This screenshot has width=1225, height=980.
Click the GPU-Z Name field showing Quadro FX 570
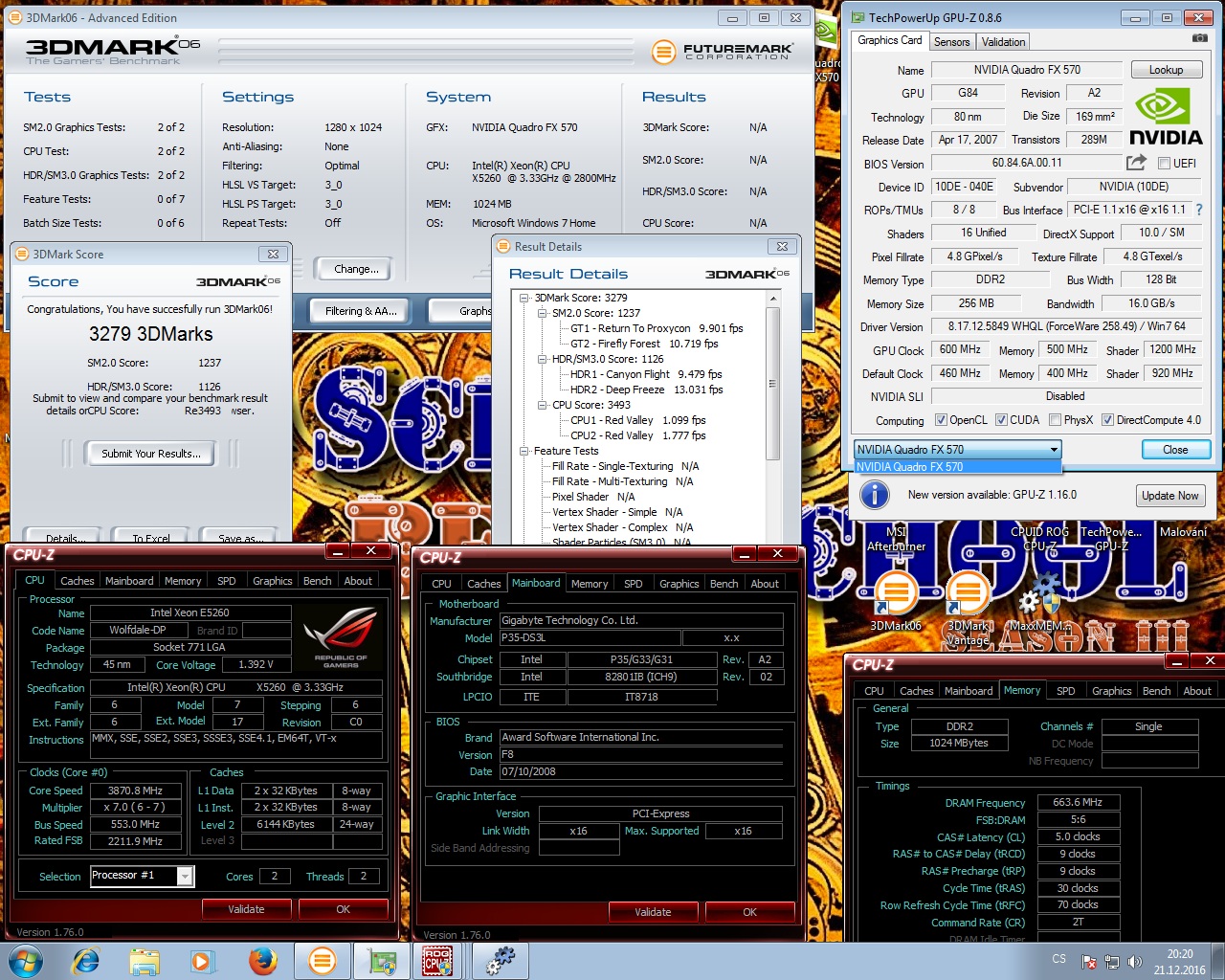pos(1027,70)
